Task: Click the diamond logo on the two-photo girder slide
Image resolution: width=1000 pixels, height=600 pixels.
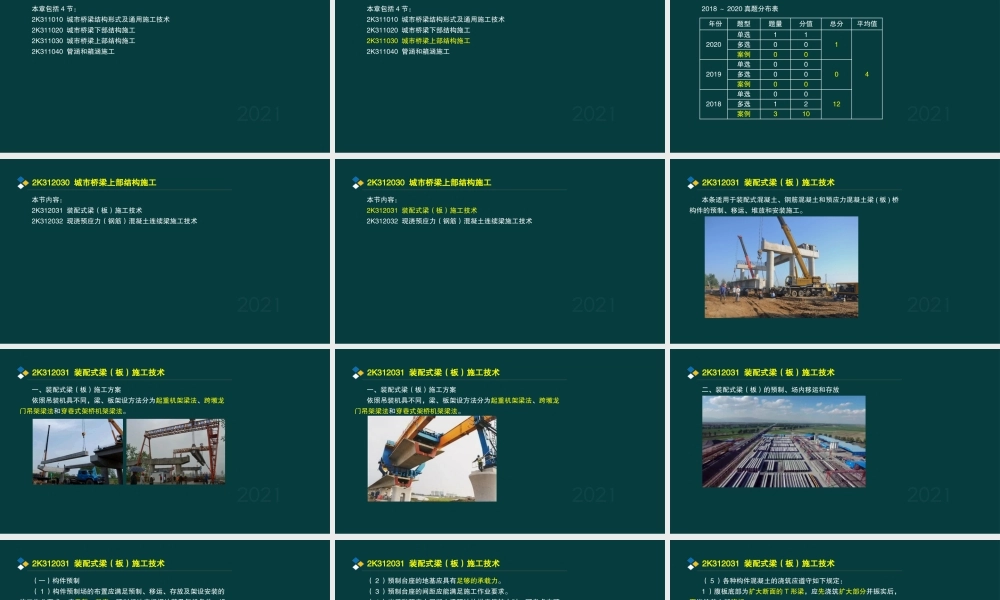Action: coord(23,373)
